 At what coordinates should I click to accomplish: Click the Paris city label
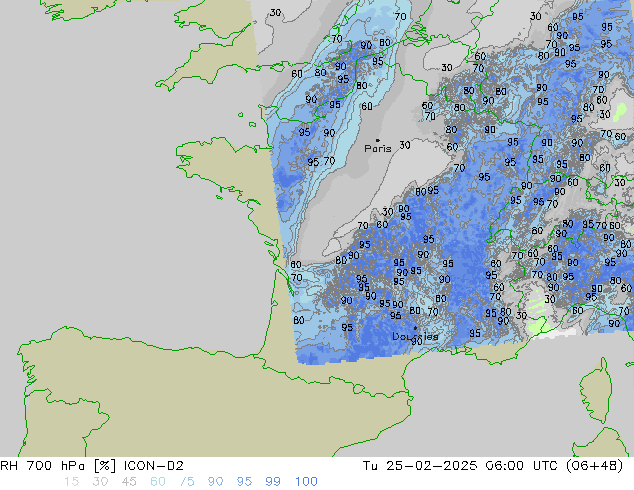[x=378, y=149]
